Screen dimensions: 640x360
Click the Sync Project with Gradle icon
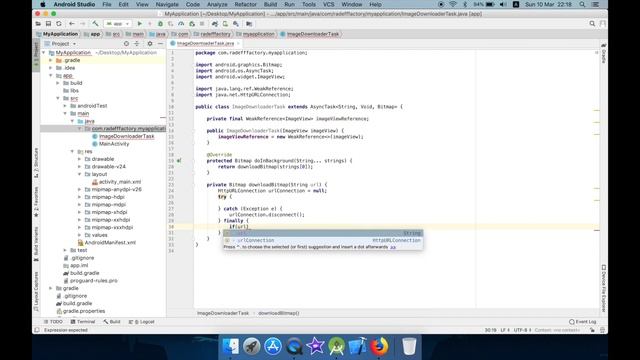point(215,24)
